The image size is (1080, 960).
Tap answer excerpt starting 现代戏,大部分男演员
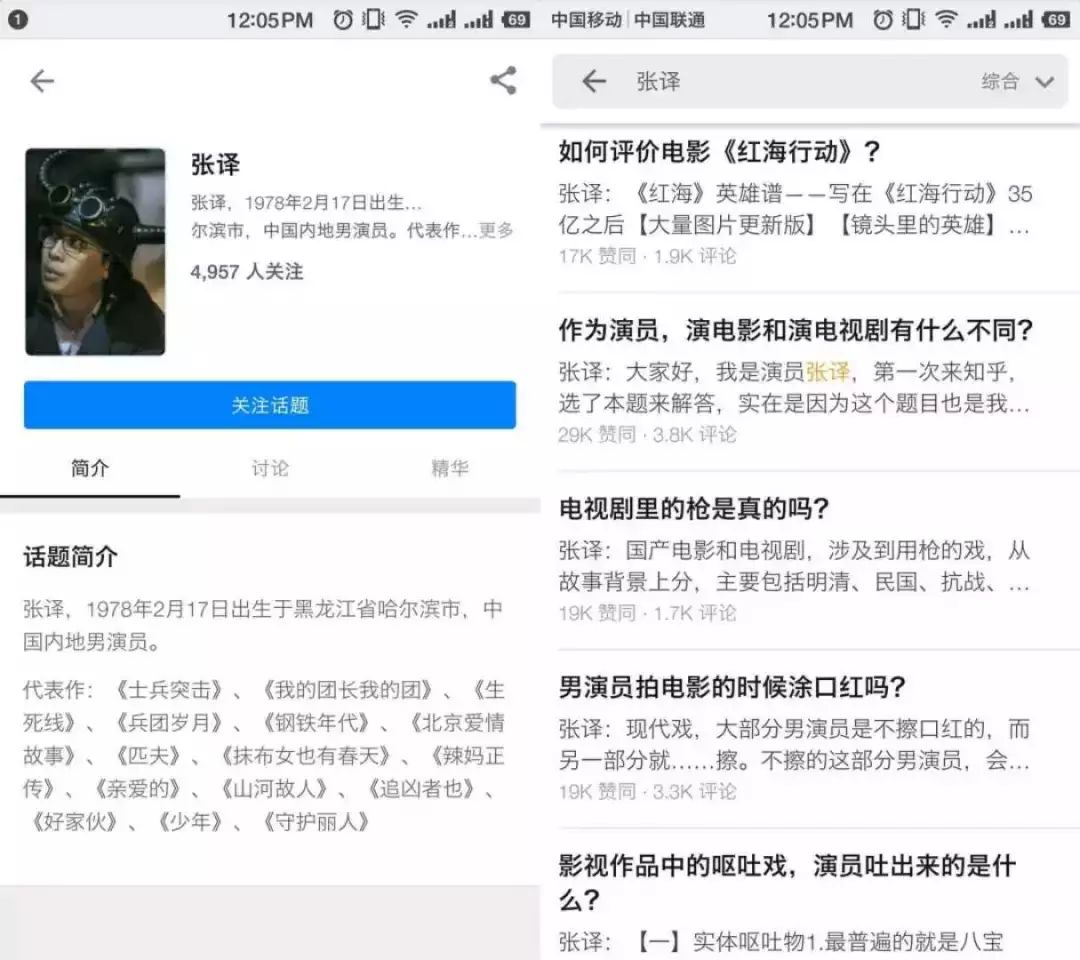[x=795, y=744]
